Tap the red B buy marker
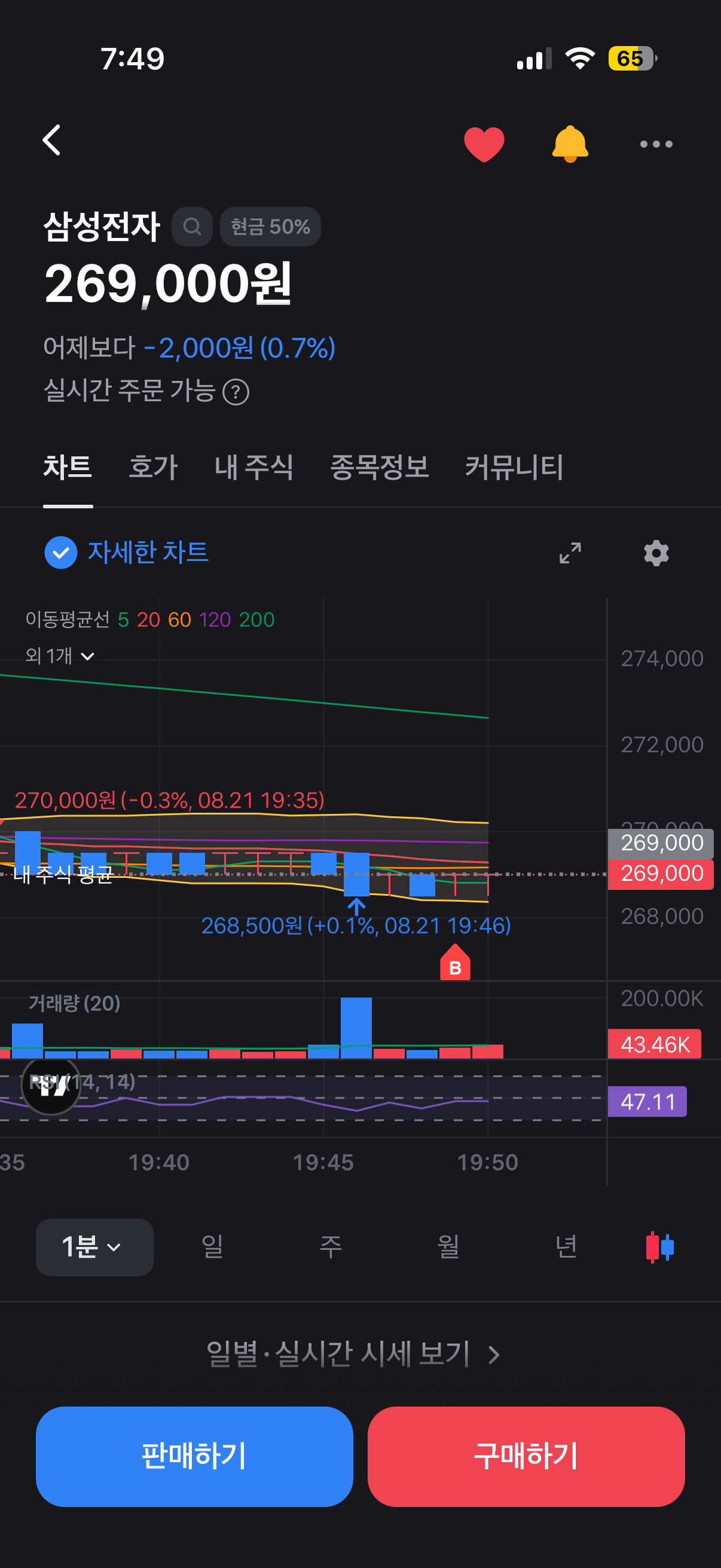The image size is (721, 1568). (455, 962)
